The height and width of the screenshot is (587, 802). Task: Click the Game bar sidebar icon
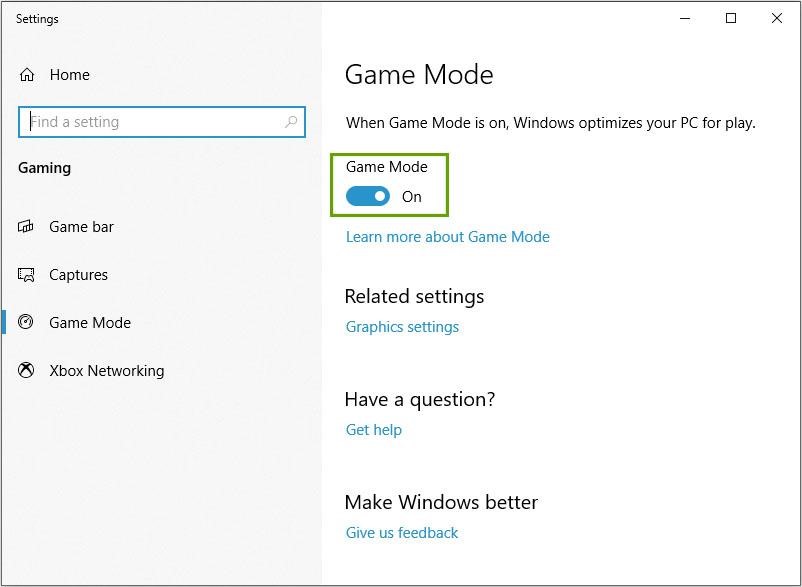click(x=27, y=227)
